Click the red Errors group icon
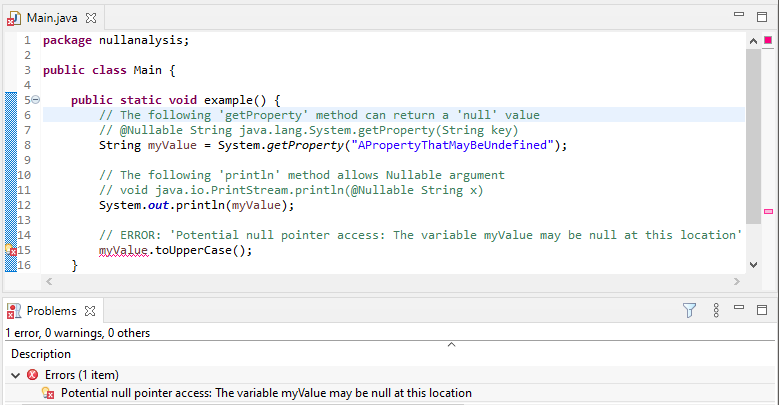779x405 pixels. tap(32, 375)
